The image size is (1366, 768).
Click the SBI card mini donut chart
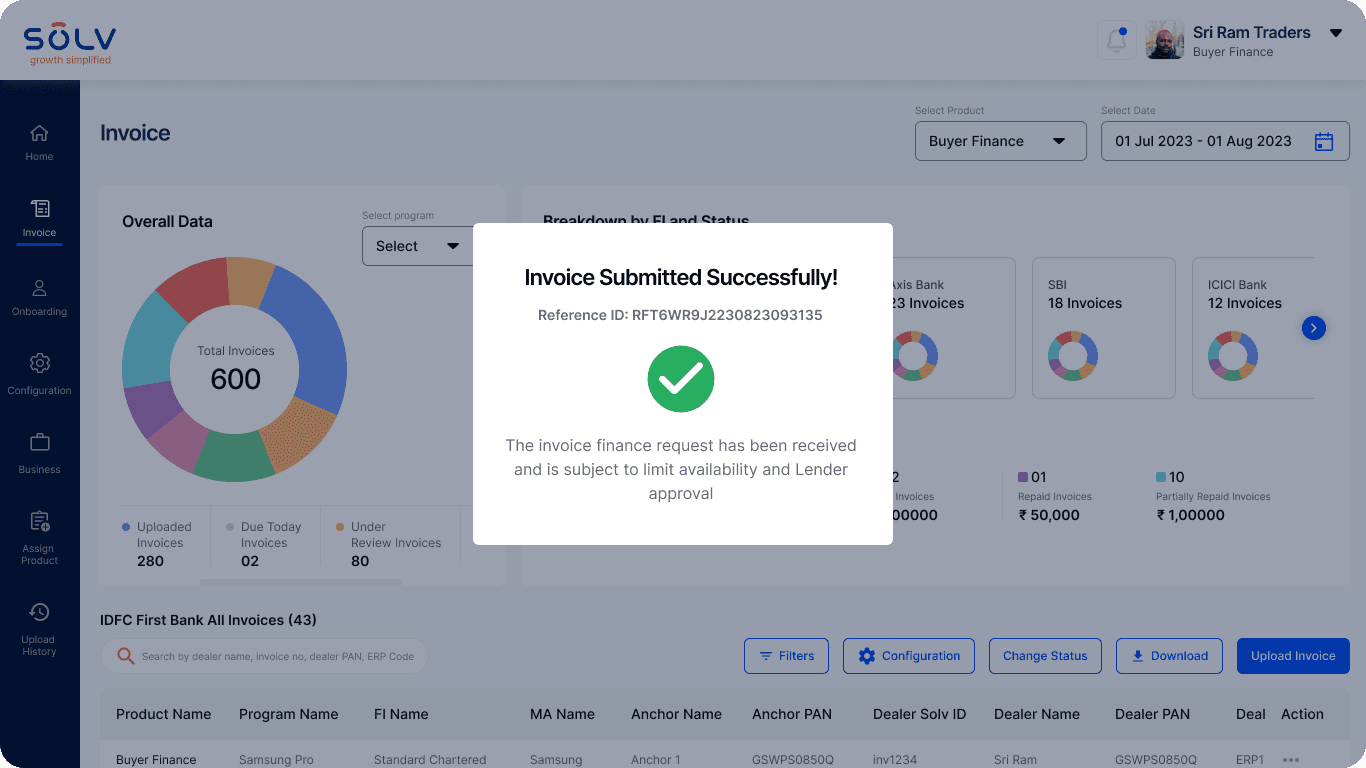(x=1073, y=356)
